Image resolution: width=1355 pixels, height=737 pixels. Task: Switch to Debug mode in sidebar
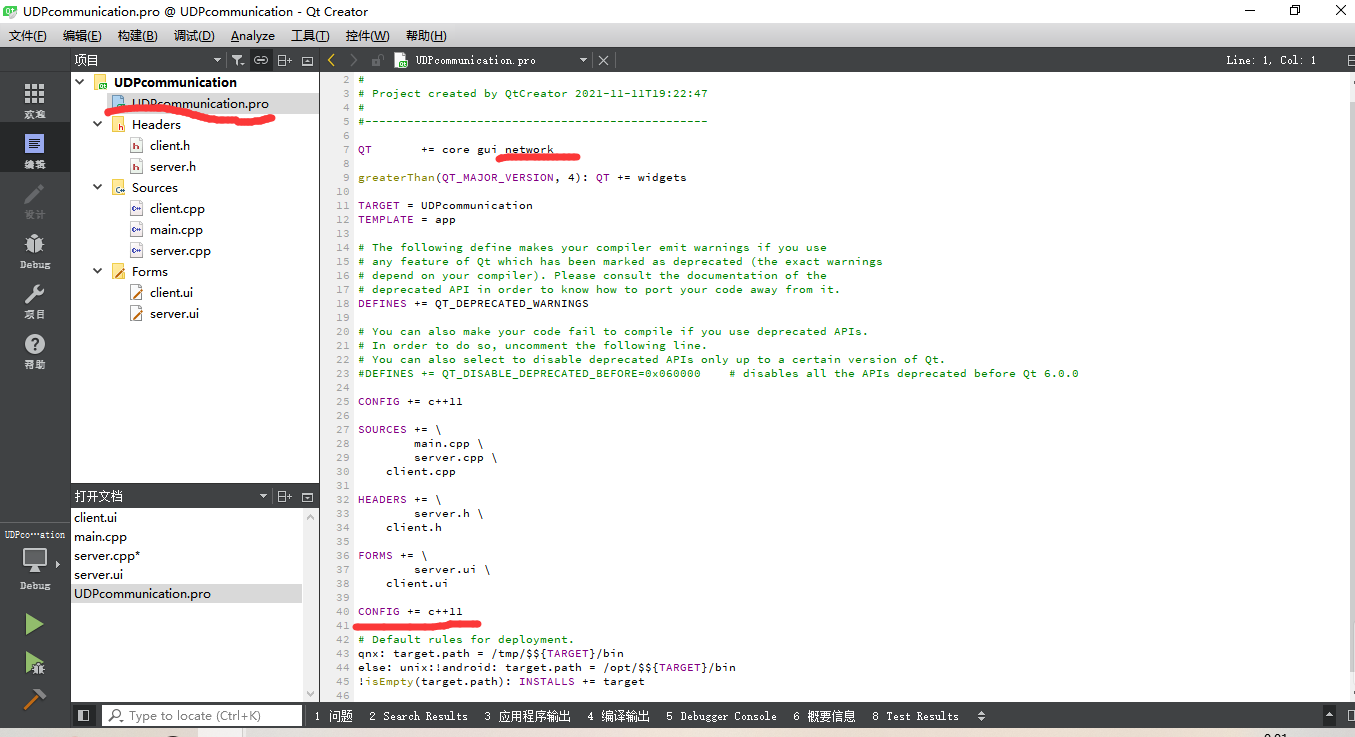click(x=35, y=250)
